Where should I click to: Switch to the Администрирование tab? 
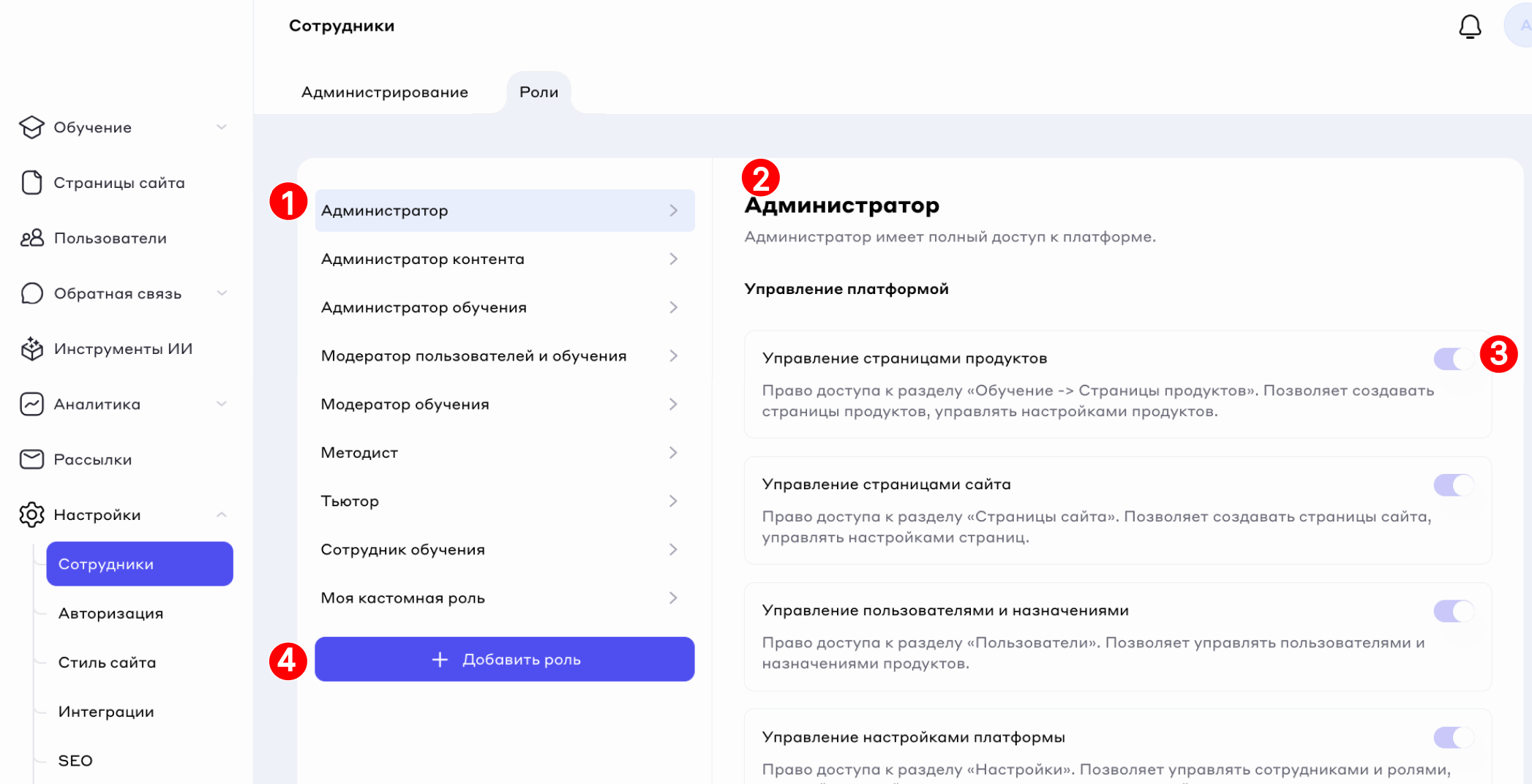(x=384, y=92)
